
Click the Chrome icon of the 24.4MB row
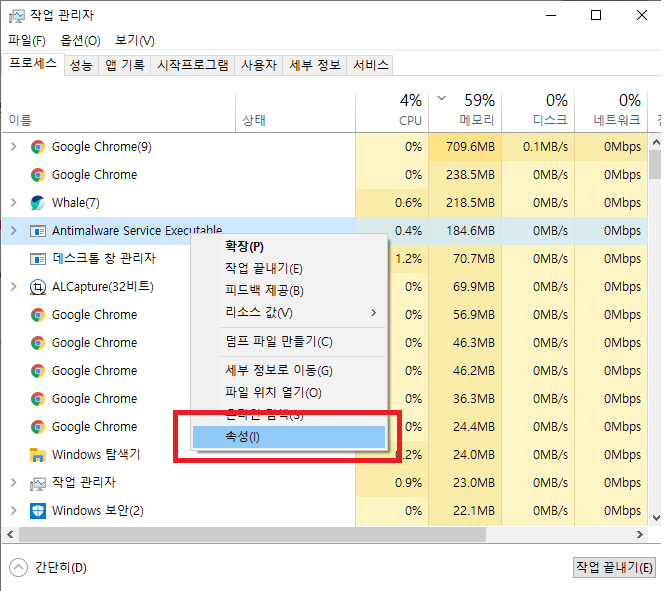pos(38,427)
